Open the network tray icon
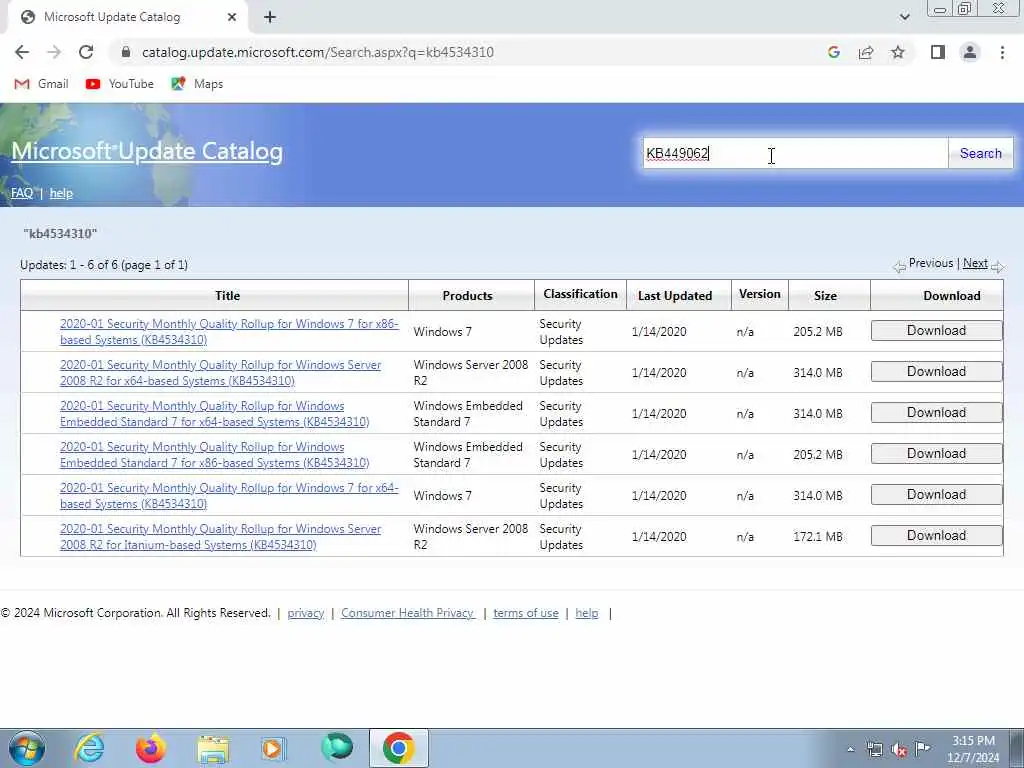This screenshot has height=768, width=1024. [x=874, y=750]
